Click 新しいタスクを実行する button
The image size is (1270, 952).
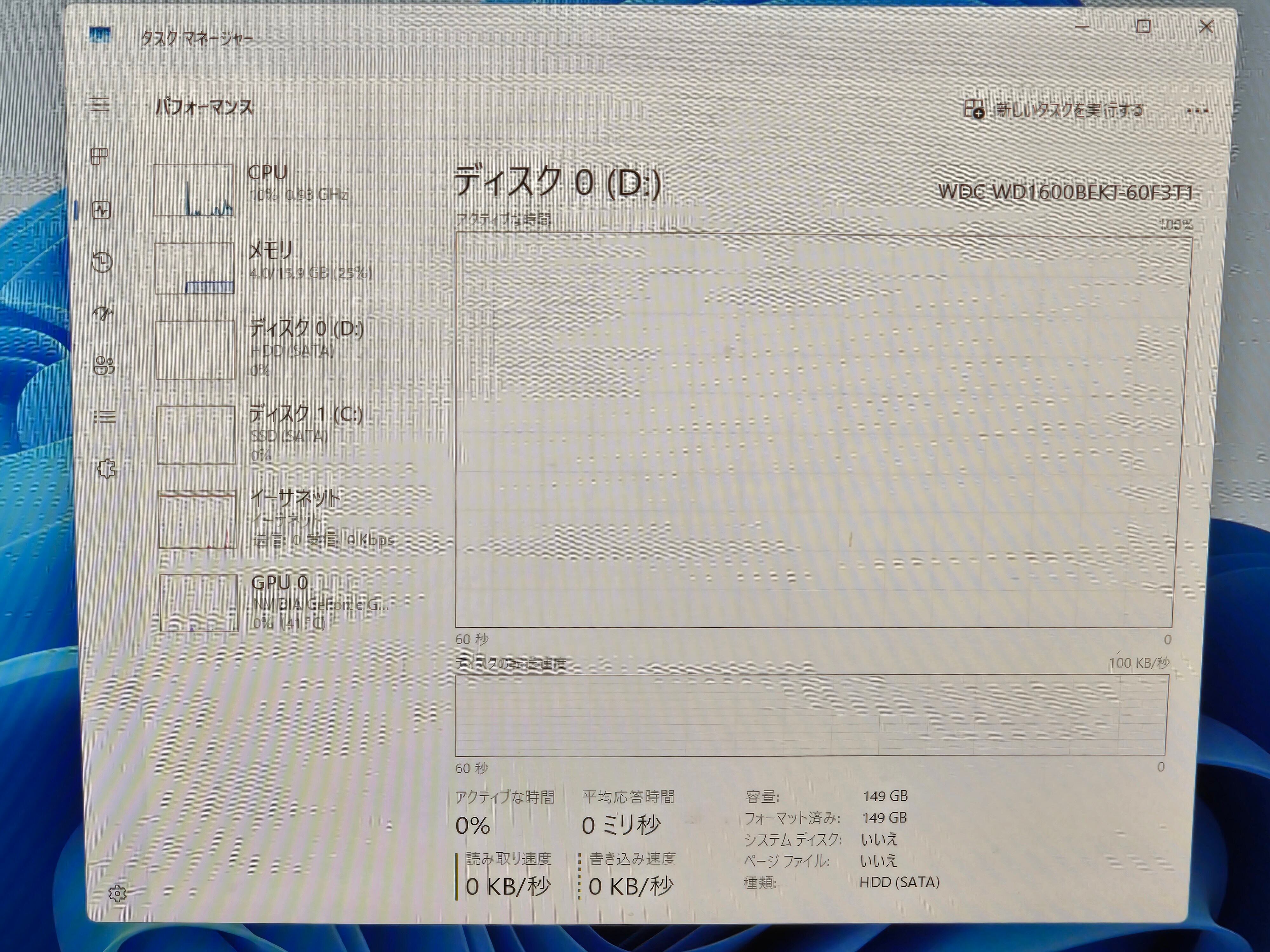1054,109
